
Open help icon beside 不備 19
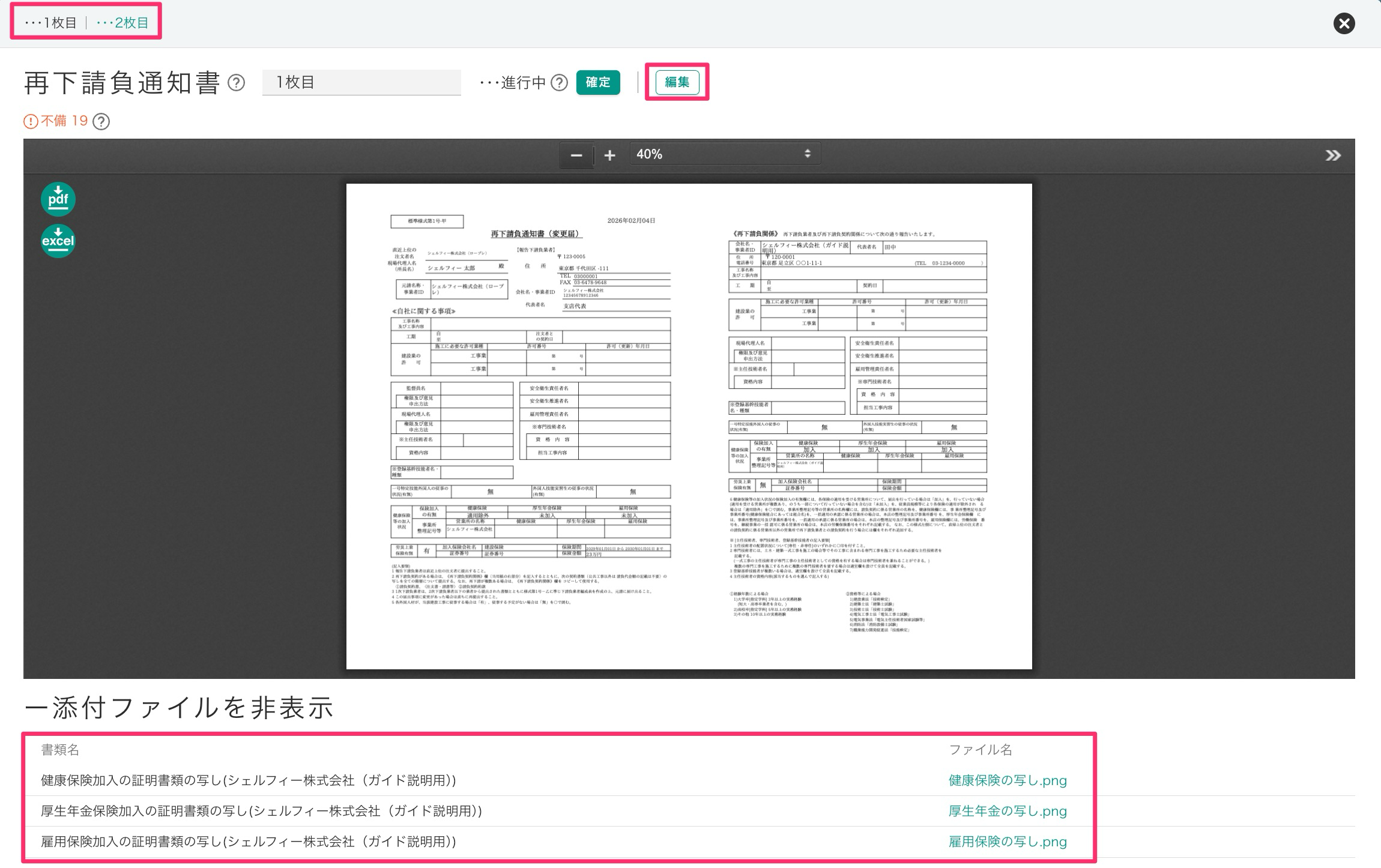101,121
